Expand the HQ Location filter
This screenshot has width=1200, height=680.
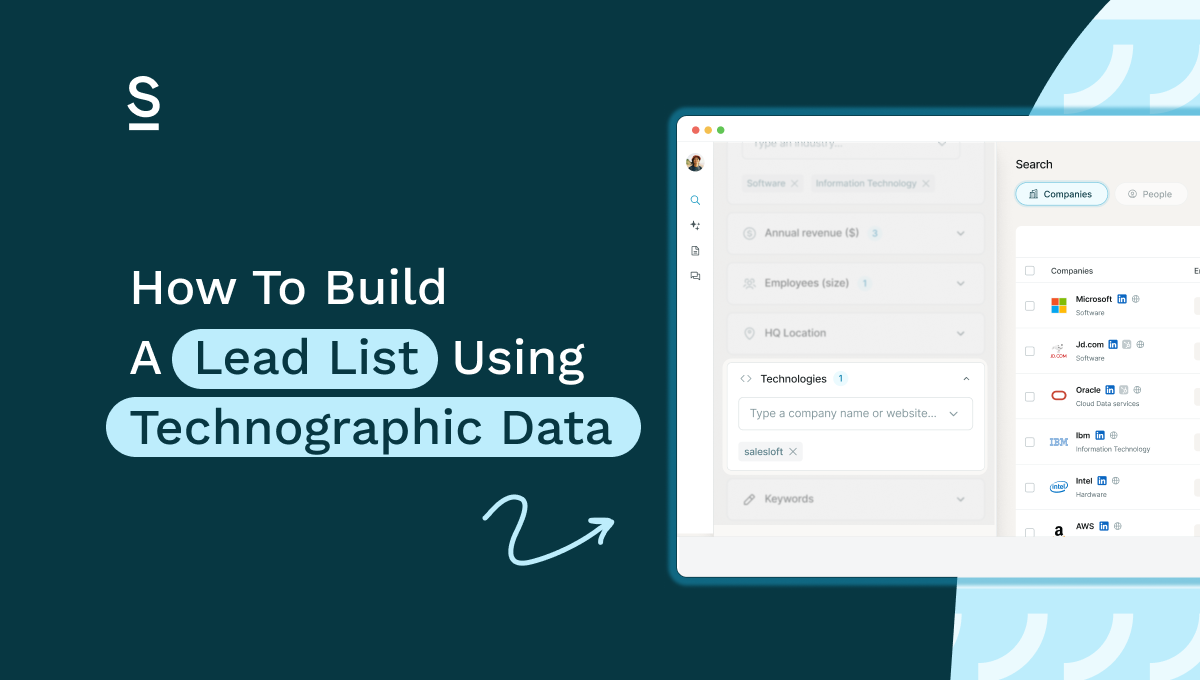point(960,333)
